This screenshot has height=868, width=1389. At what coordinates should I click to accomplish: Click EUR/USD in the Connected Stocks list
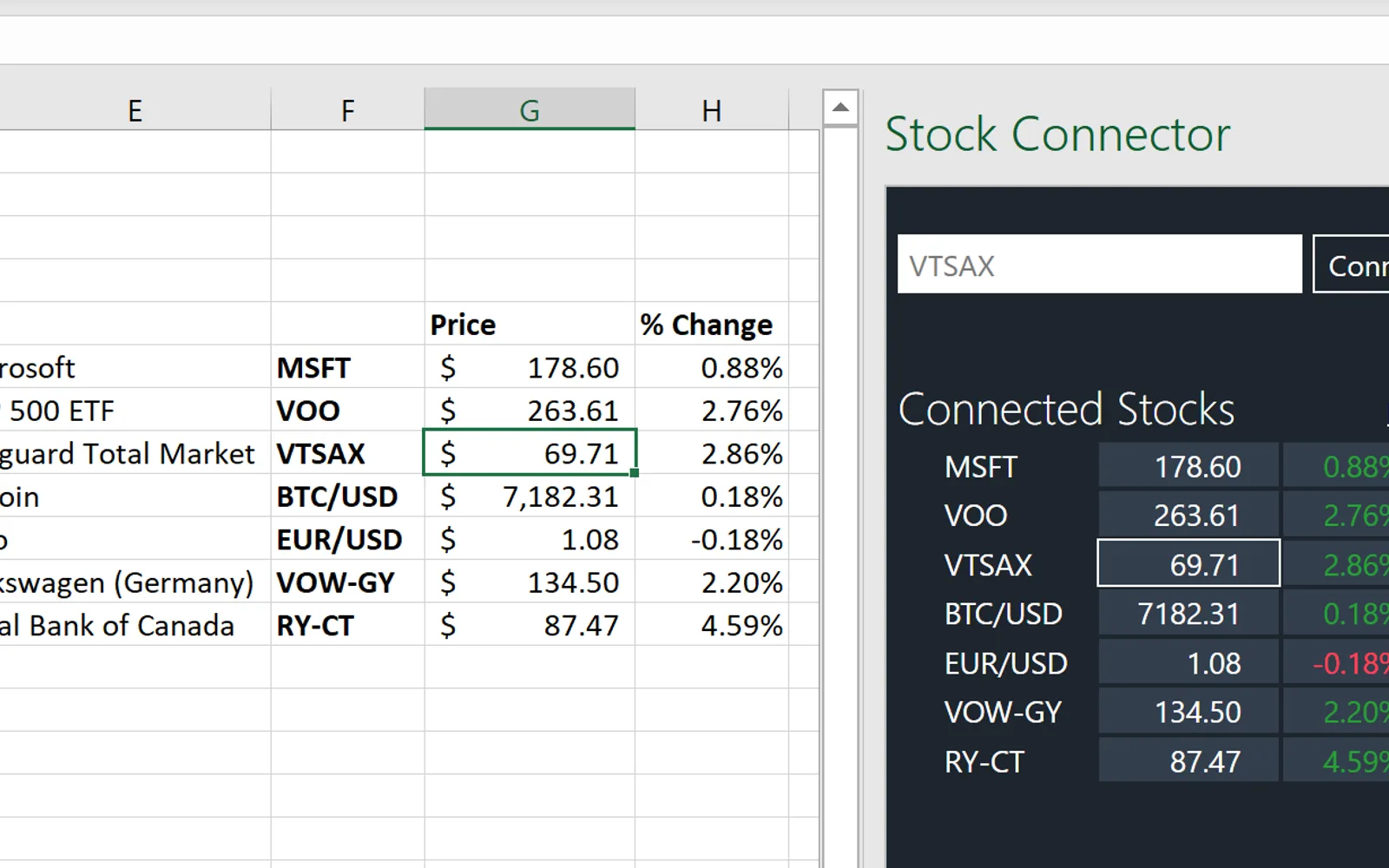1006,663
